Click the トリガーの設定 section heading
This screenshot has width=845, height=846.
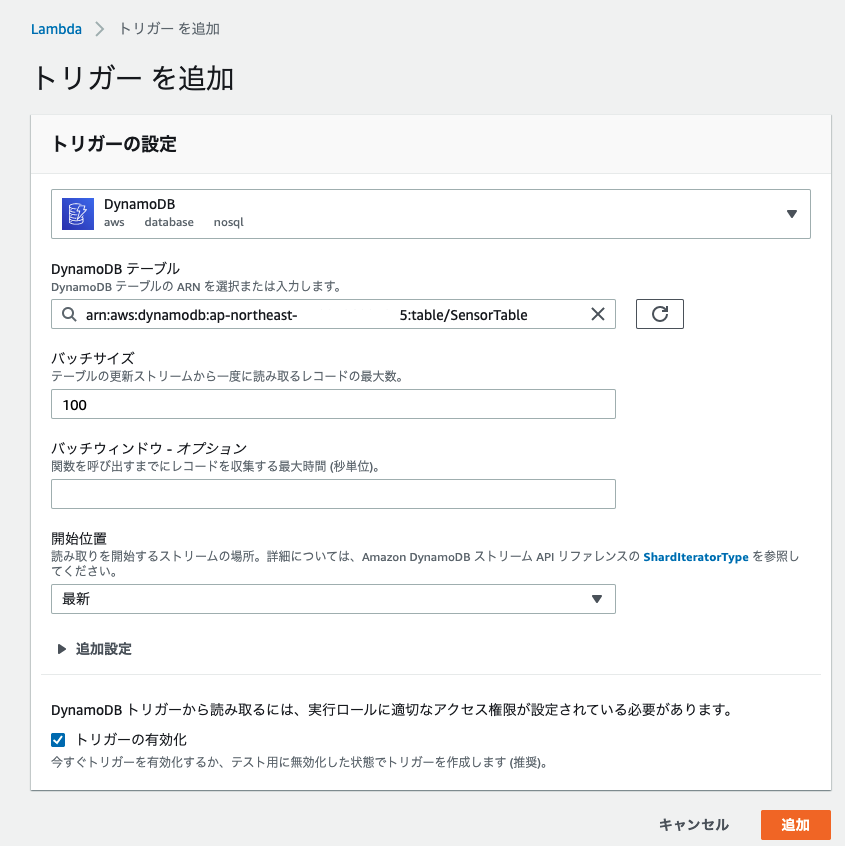[114, 144]
